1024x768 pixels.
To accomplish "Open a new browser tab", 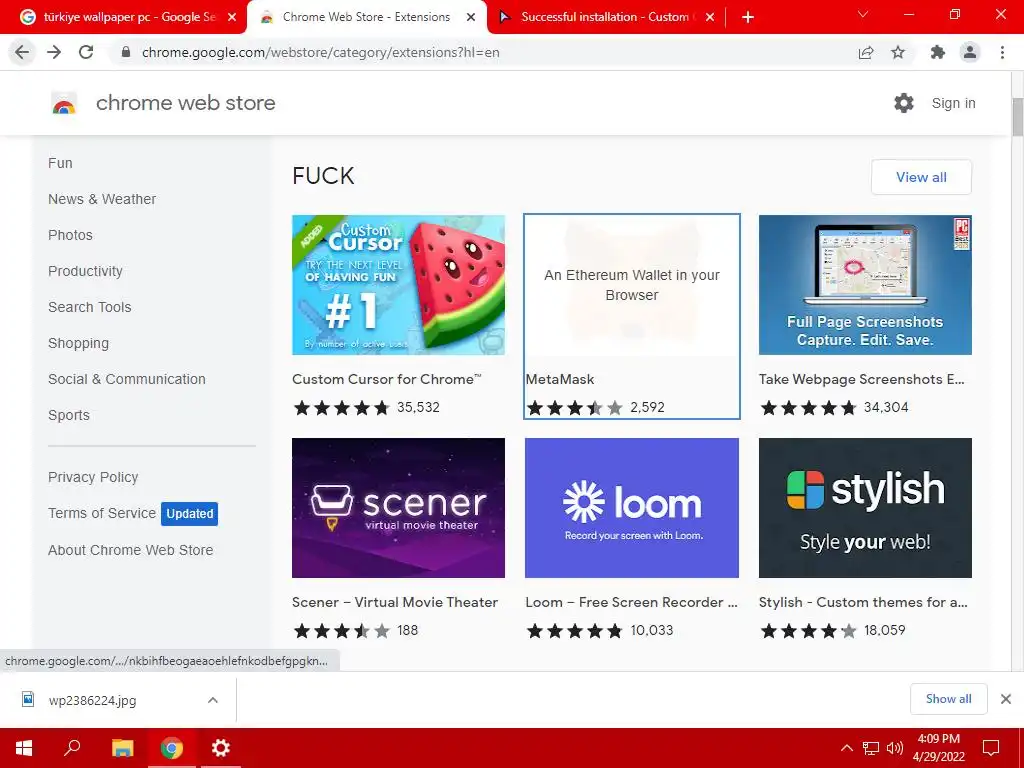I will 748,17.
